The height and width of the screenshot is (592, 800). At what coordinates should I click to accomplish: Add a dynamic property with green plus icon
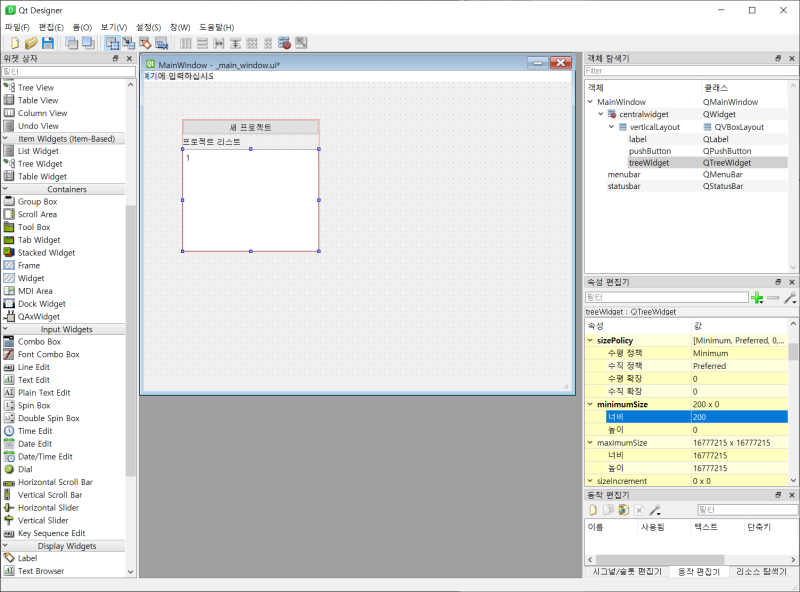(x=757, y=298)
